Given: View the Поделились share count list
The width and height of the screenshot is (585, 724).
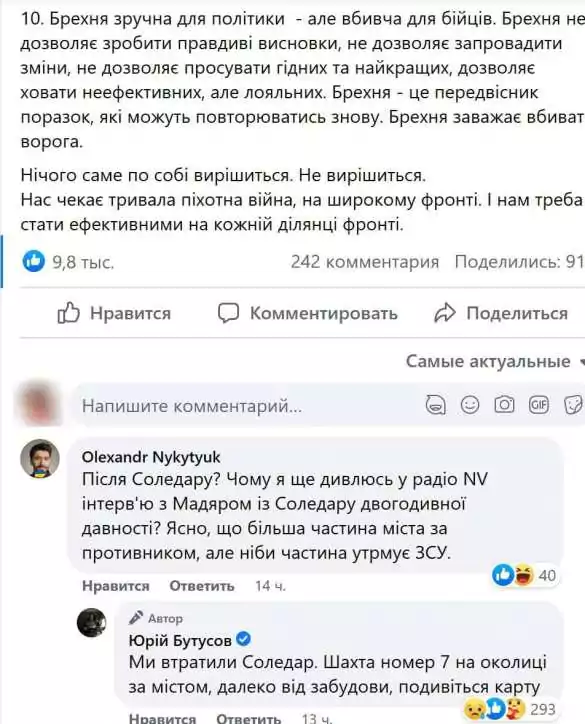Looking at the screenshot, I should click(519, 262).
